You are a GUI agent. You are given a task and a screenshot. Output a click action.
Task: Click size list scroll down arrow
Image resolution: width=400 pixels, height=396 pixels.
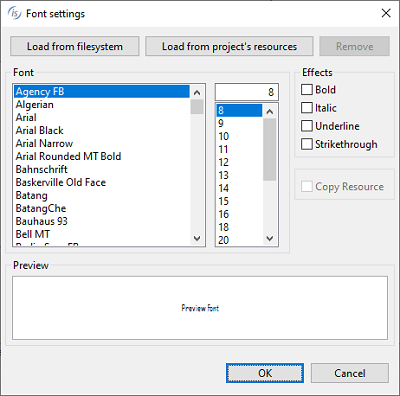click(x=270, y=238)
